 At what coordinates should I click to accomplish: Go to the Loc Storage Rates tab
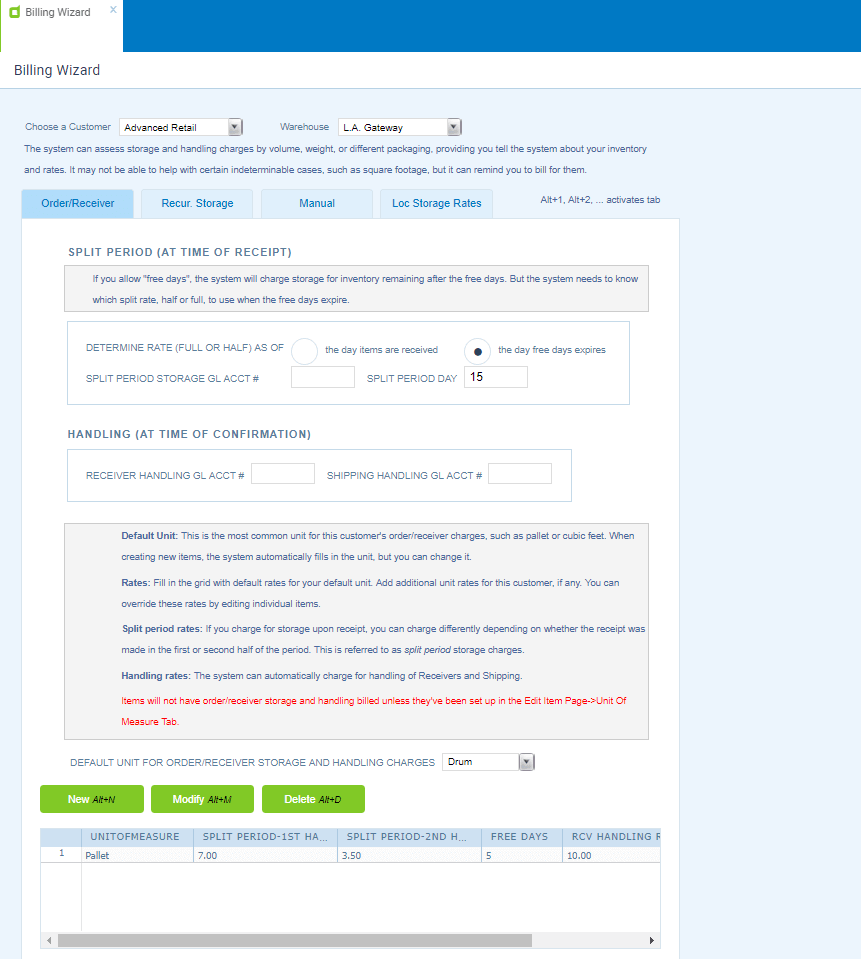click(436, 203)
